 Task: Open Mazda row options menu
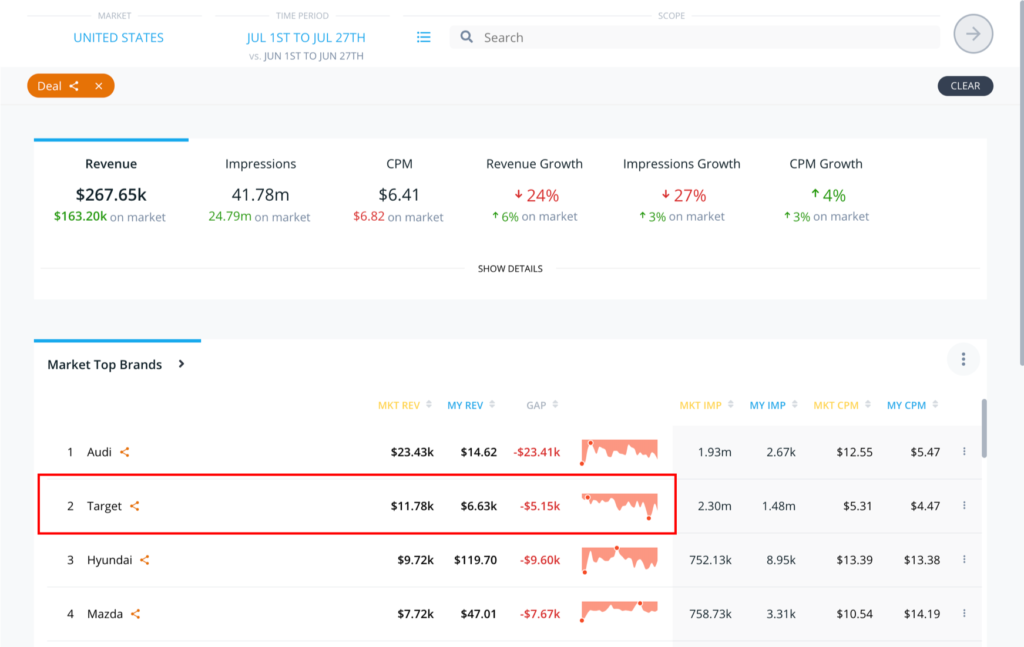pyautogui.click(x=965, y=613)
